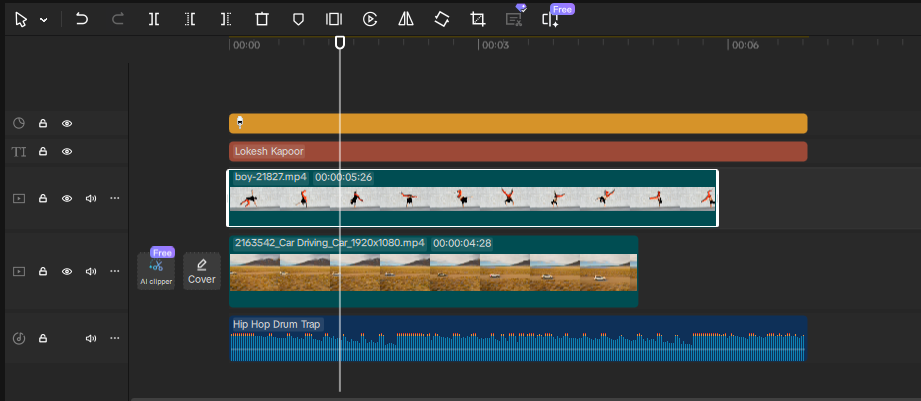Screen dimensions: 921x401
Task: Hide the text track with eye icon
Action: tap(67, 152)
